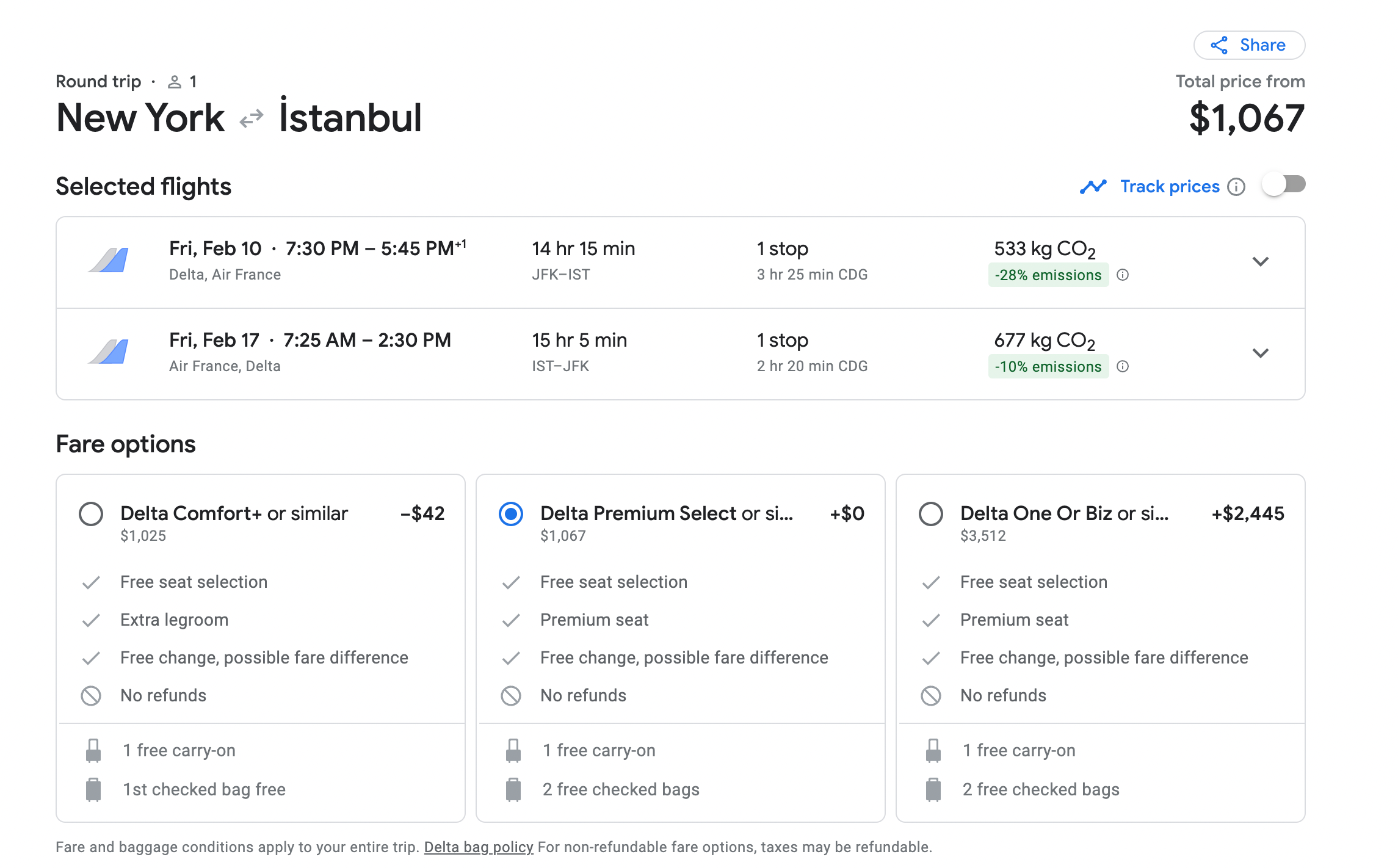The width and height of the screenshot is (1398, 868).
Task: Click the -28% emissions badge
Action: coord(1048,275)
